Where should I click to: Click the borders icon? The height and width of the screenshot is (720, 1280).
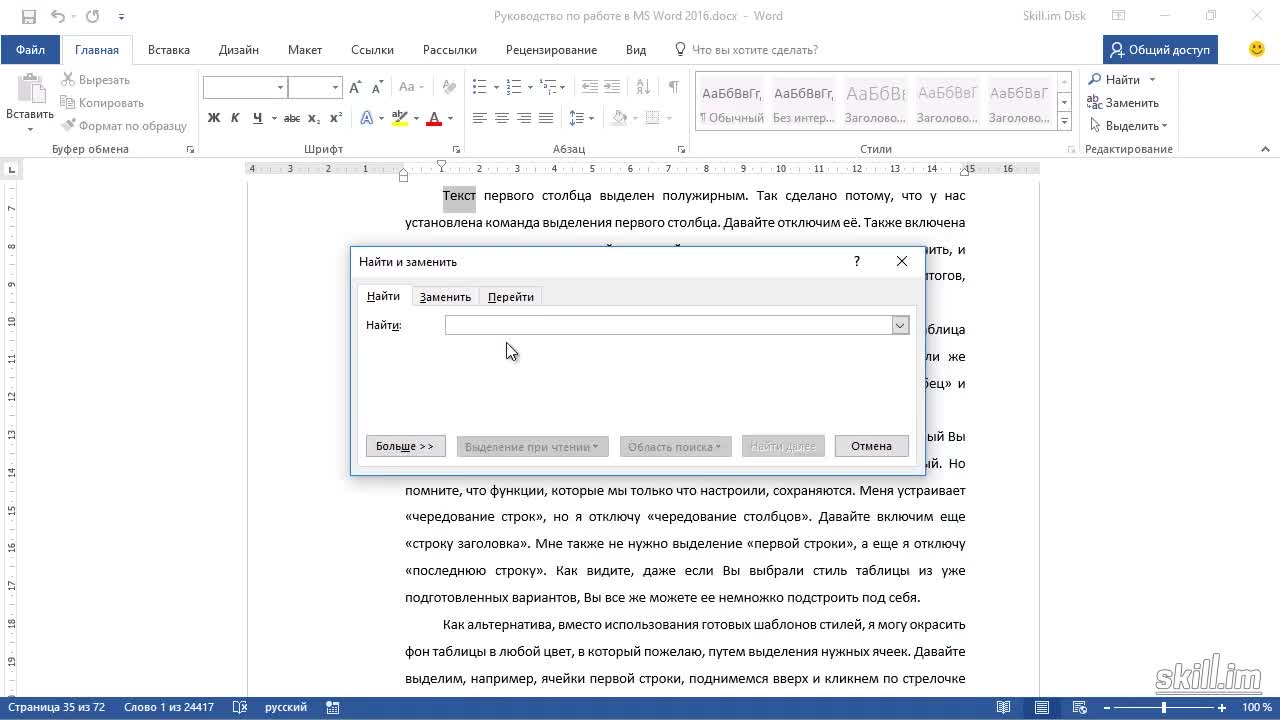point(652,118)
